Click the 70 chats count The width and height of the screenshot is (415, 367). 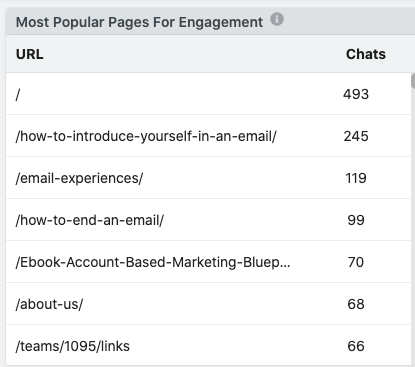click(x=356, y=262)
